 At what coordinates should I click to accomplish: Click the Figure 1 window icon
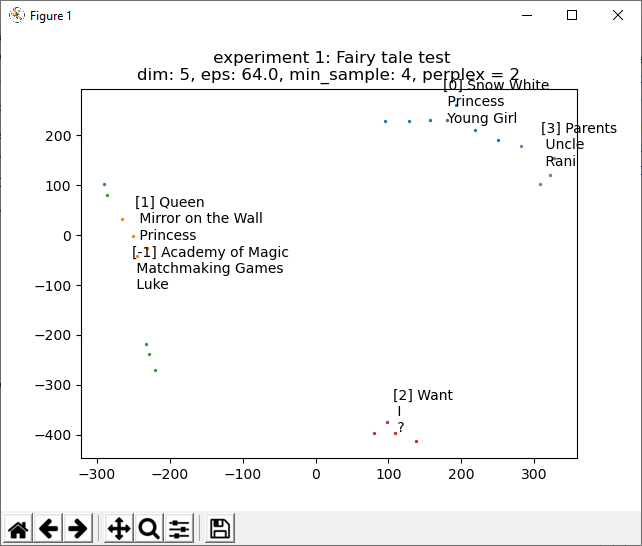[16, 15]
